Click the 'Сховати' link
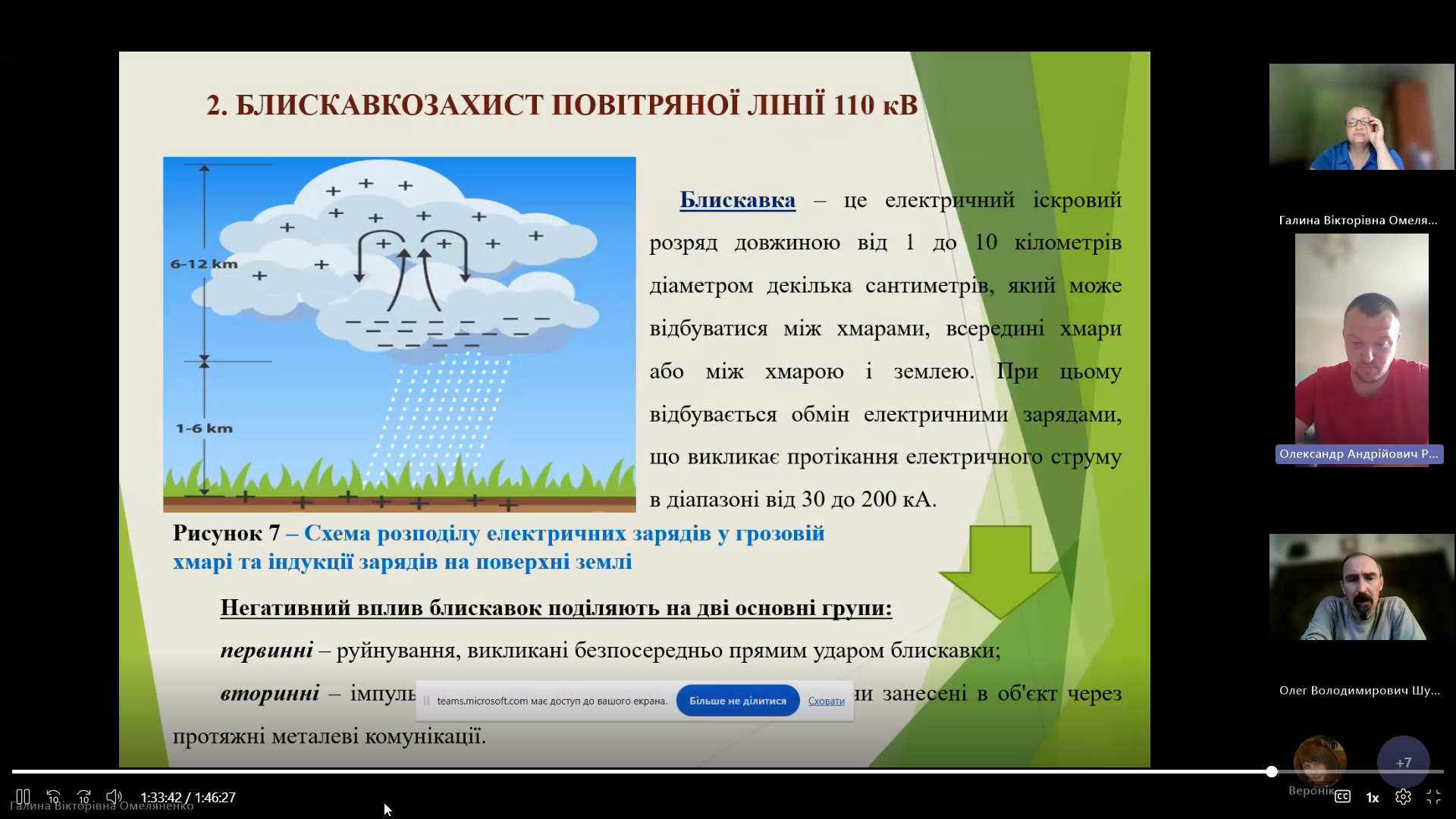Image resolution: width=1456 pixels, height=819 pixels. (x=826, y=701)
